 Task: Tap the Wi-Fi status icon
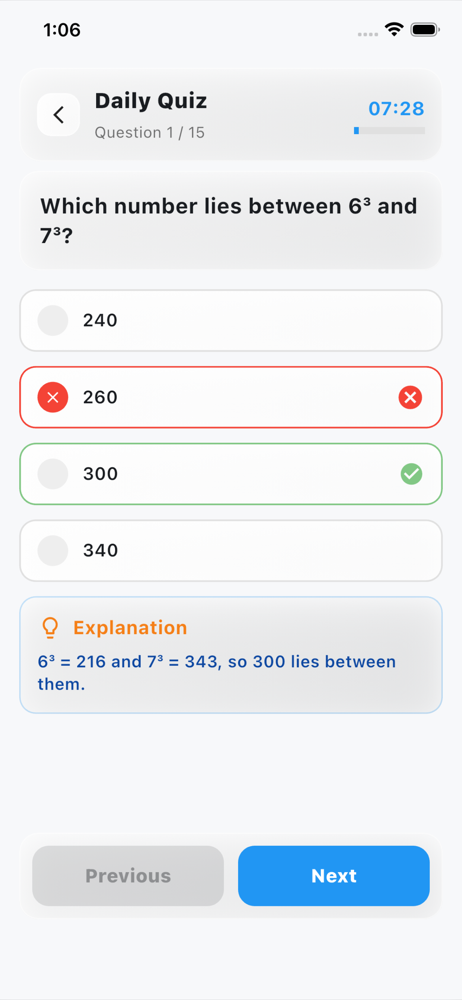point(394,29)
